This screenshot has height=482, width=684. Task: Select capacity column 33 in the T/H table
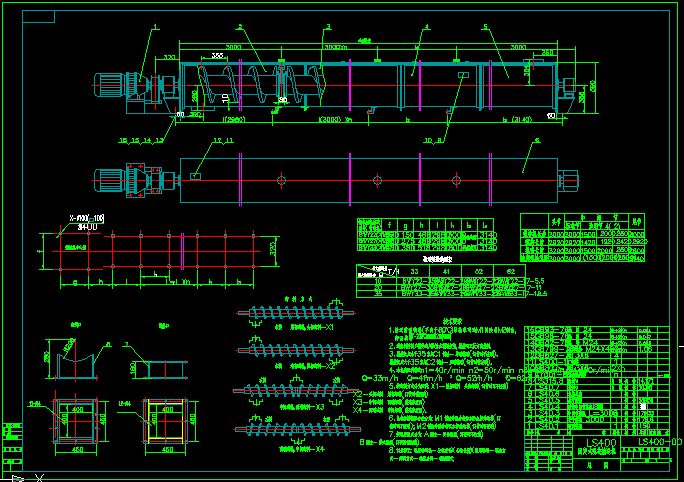pyautogui.click(x=414, y=271)
